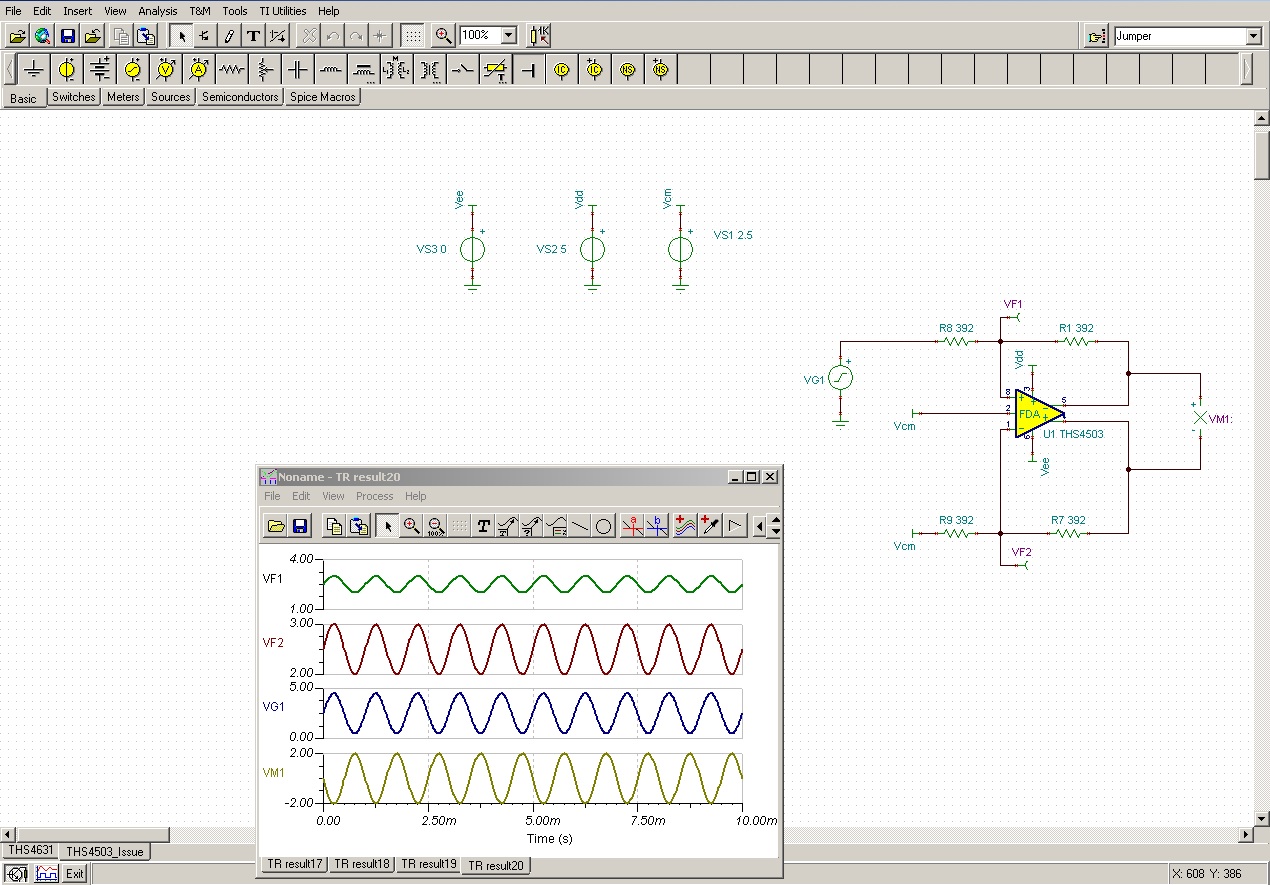Switch to the THS4631 schematic tab
Viewport: 1270px width, 885px height.
30,851
